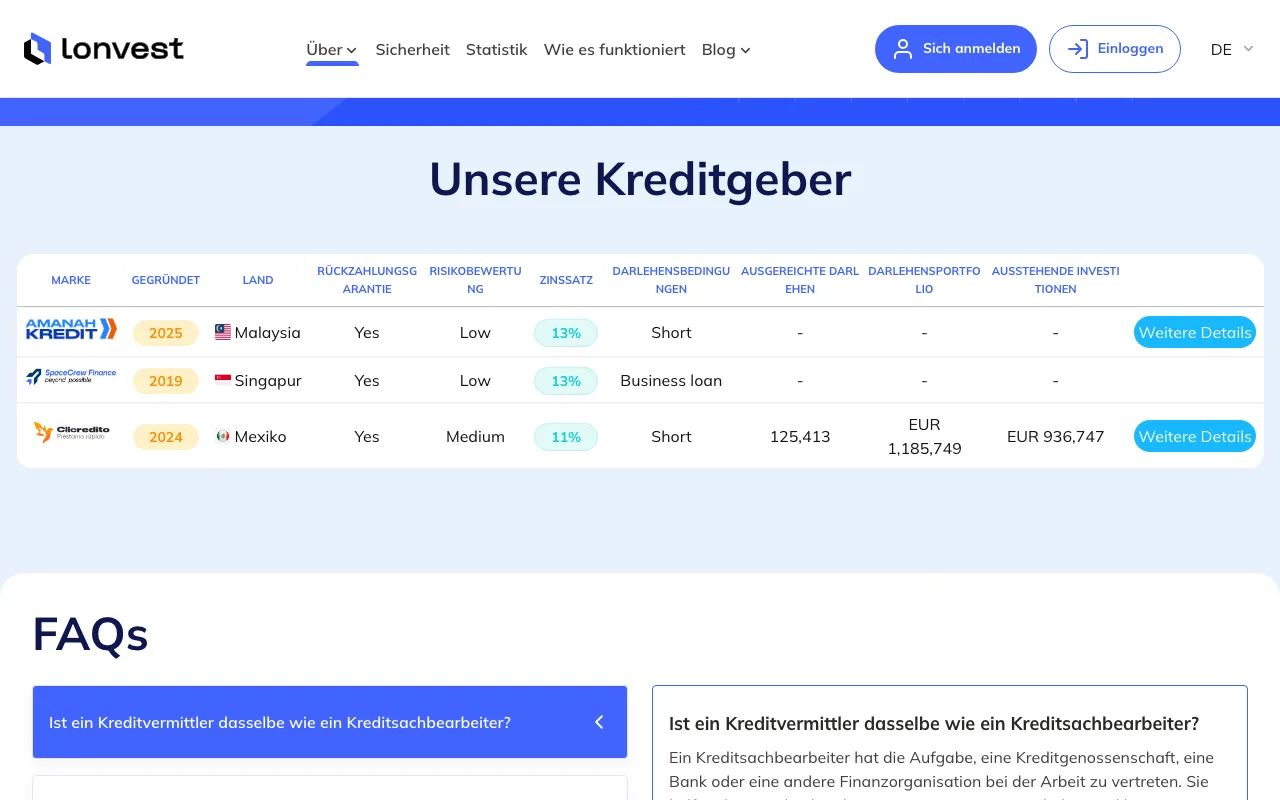The width and height of the screenshot is (1280, 800).
Task: Click the Mexico flag icon
Action: (x=223, y=436)
